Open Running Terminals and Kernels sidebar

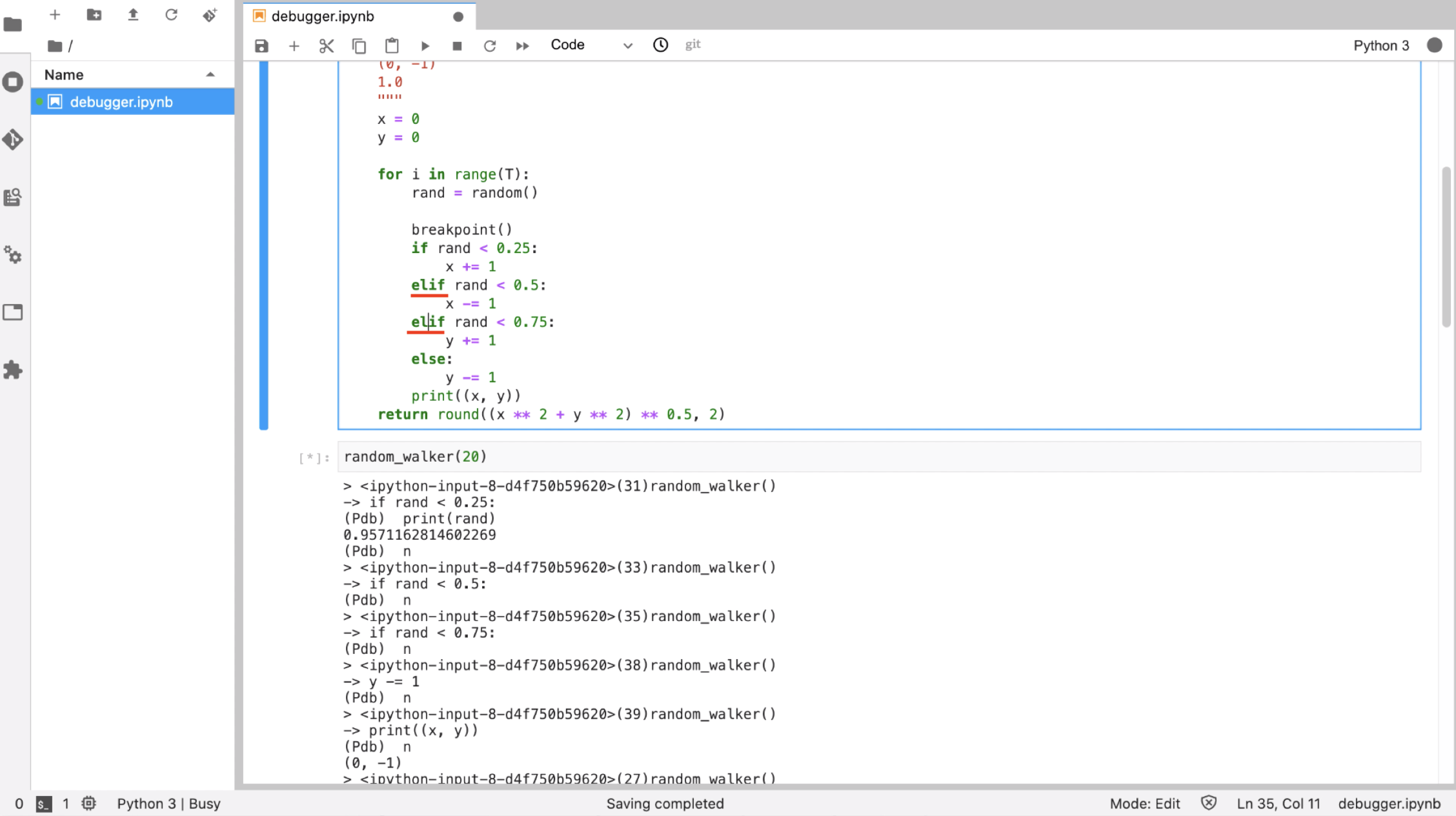13,82
